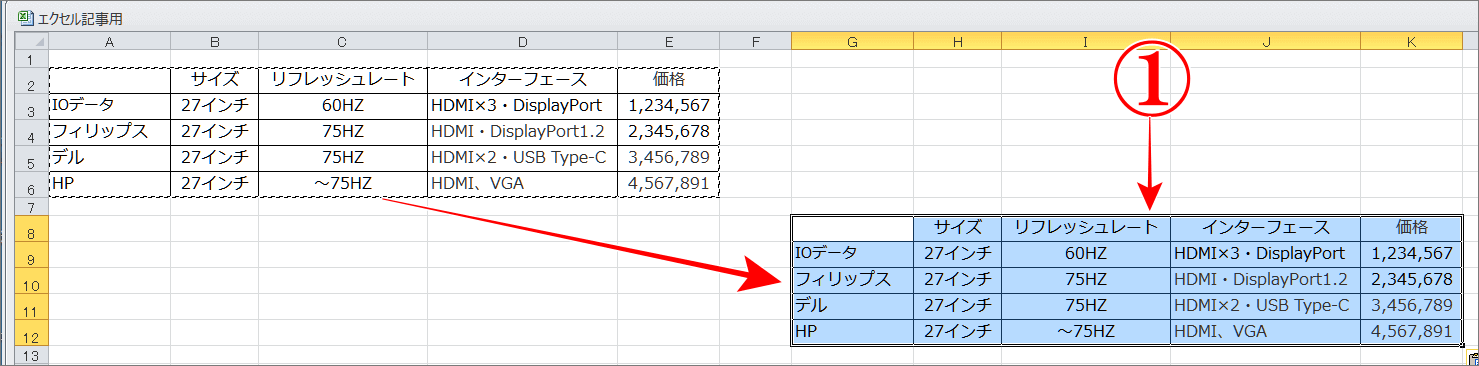Select highlighted row 10 header

31,280
